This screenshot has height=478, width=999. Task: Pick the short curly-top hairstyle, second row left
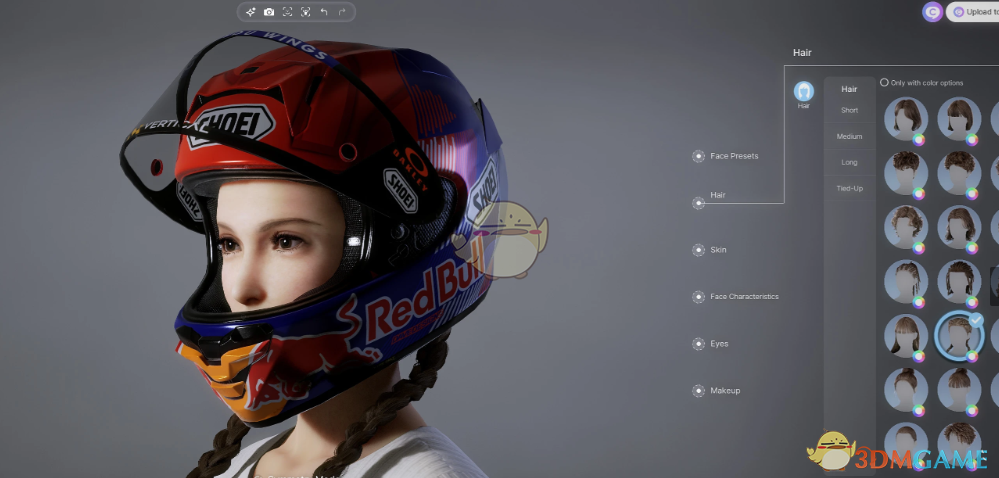pyautogui.click(x=905, y=173)
